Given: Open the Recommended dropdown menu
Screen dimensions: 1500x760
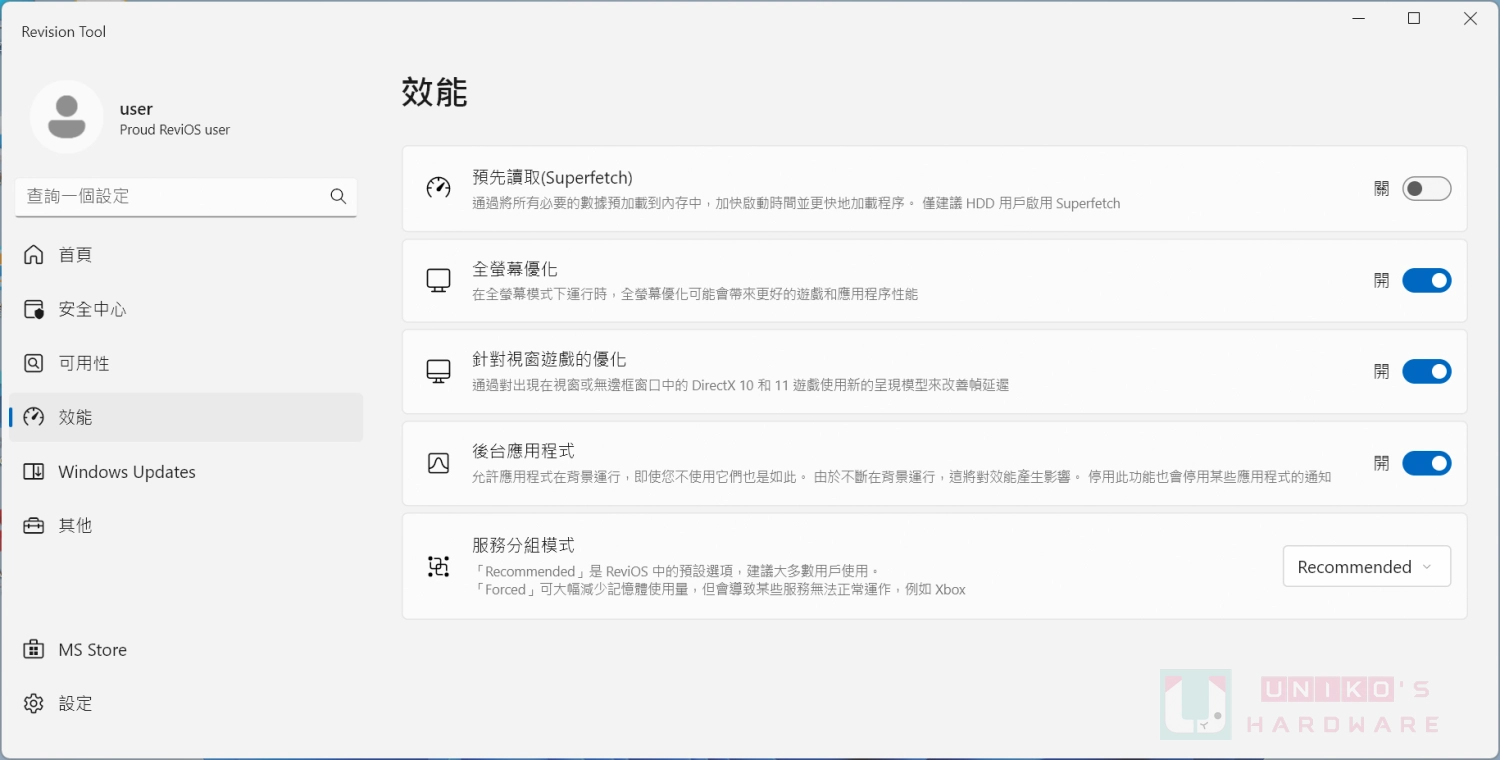Looking at the screenshot, I should pos(1366,566).
